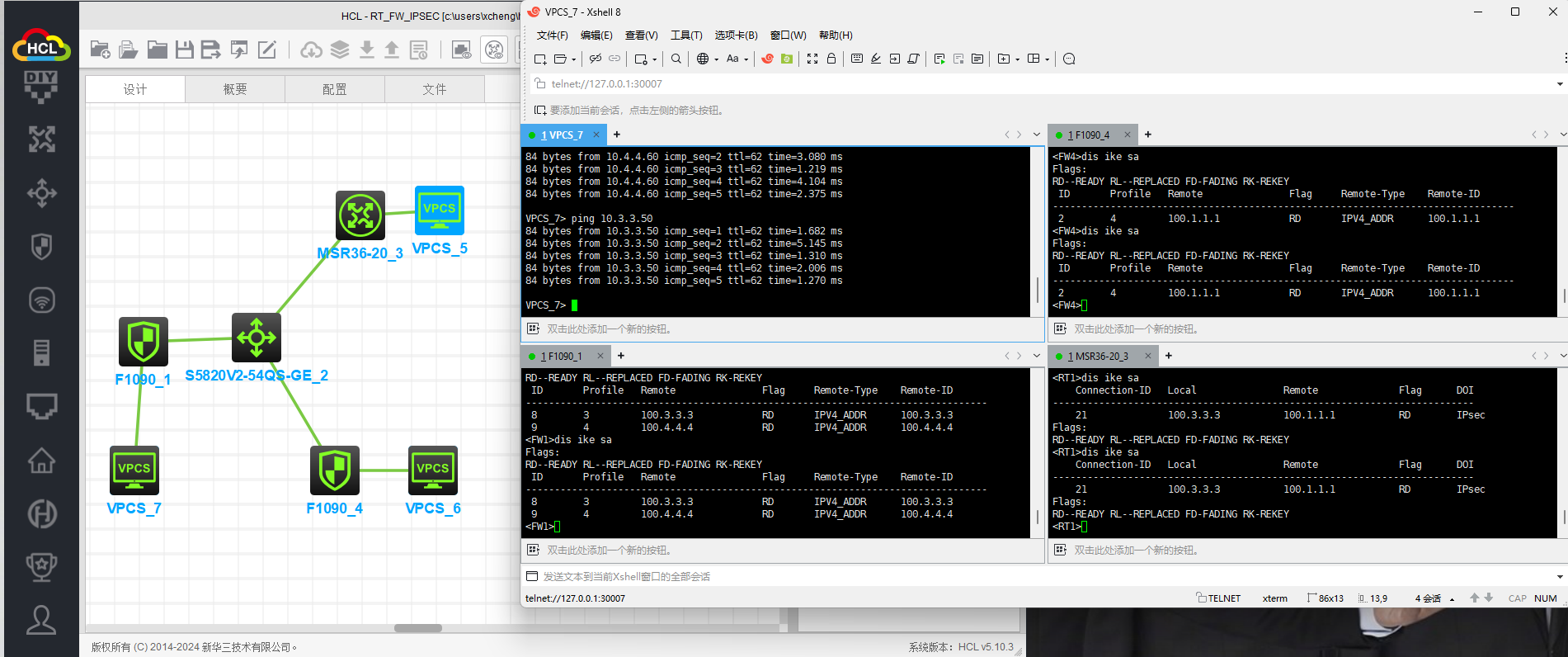Click the F1090_1 firewall node on canvas

(143, 341)
